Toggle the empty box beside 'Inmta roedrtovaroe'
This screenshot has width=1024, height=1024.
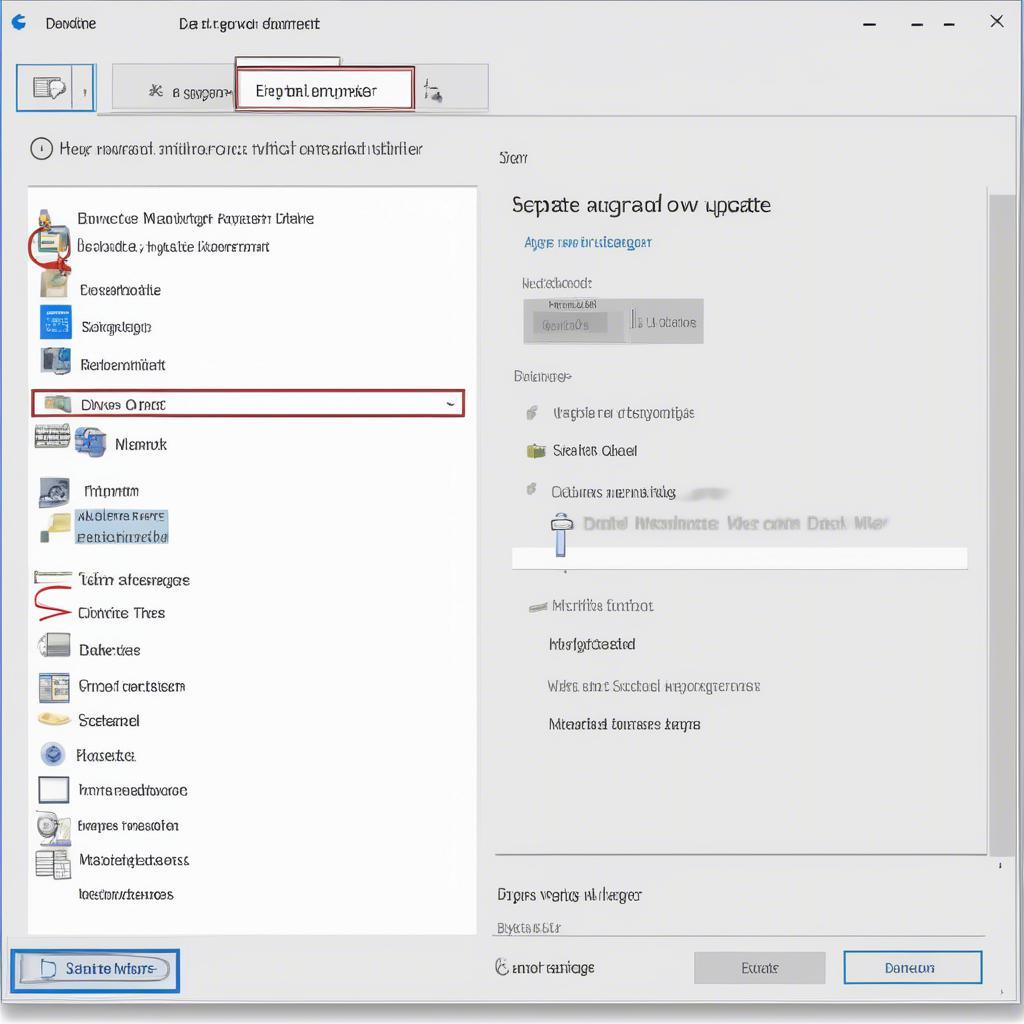[54, 790]
